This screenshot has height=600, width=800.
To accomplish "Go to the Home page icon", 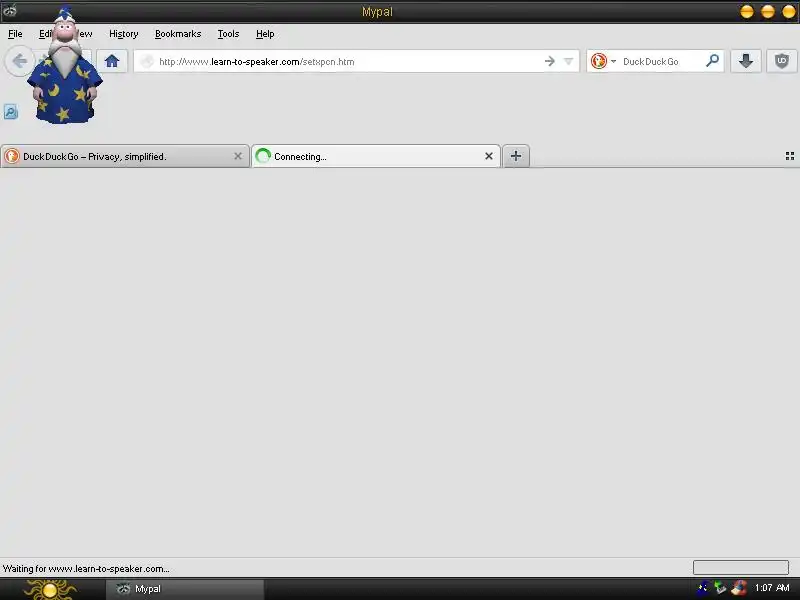I will [x=112, y=61].
